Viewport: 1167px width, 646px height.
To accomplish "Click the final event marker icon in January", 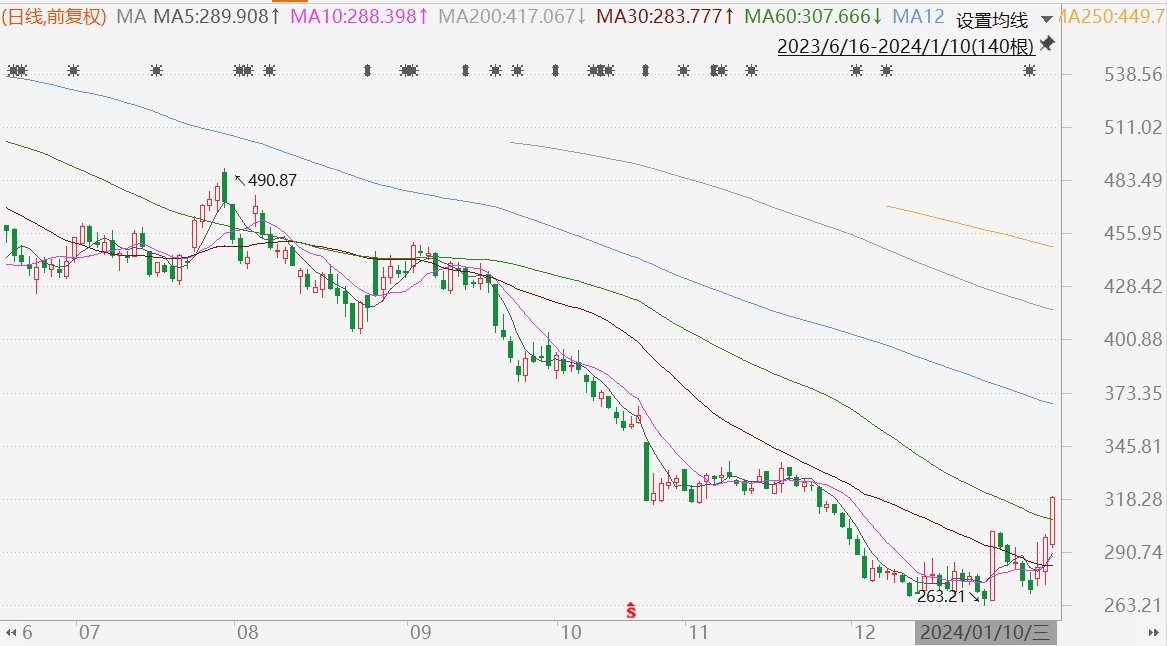I will click(1029, 71).
